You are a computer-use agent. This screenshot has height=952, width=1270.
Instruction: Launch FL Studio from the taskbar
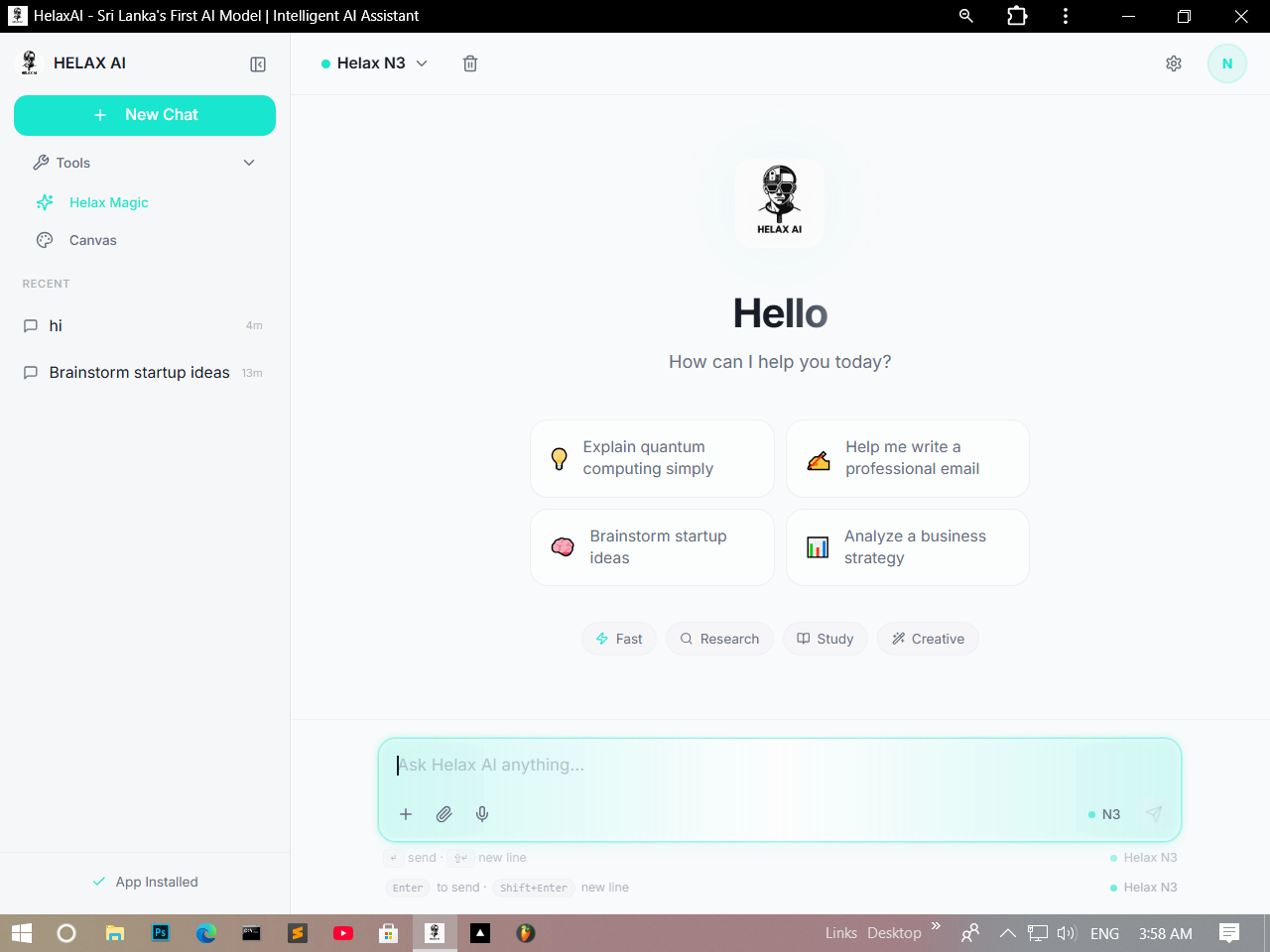[x=526, y=933]
